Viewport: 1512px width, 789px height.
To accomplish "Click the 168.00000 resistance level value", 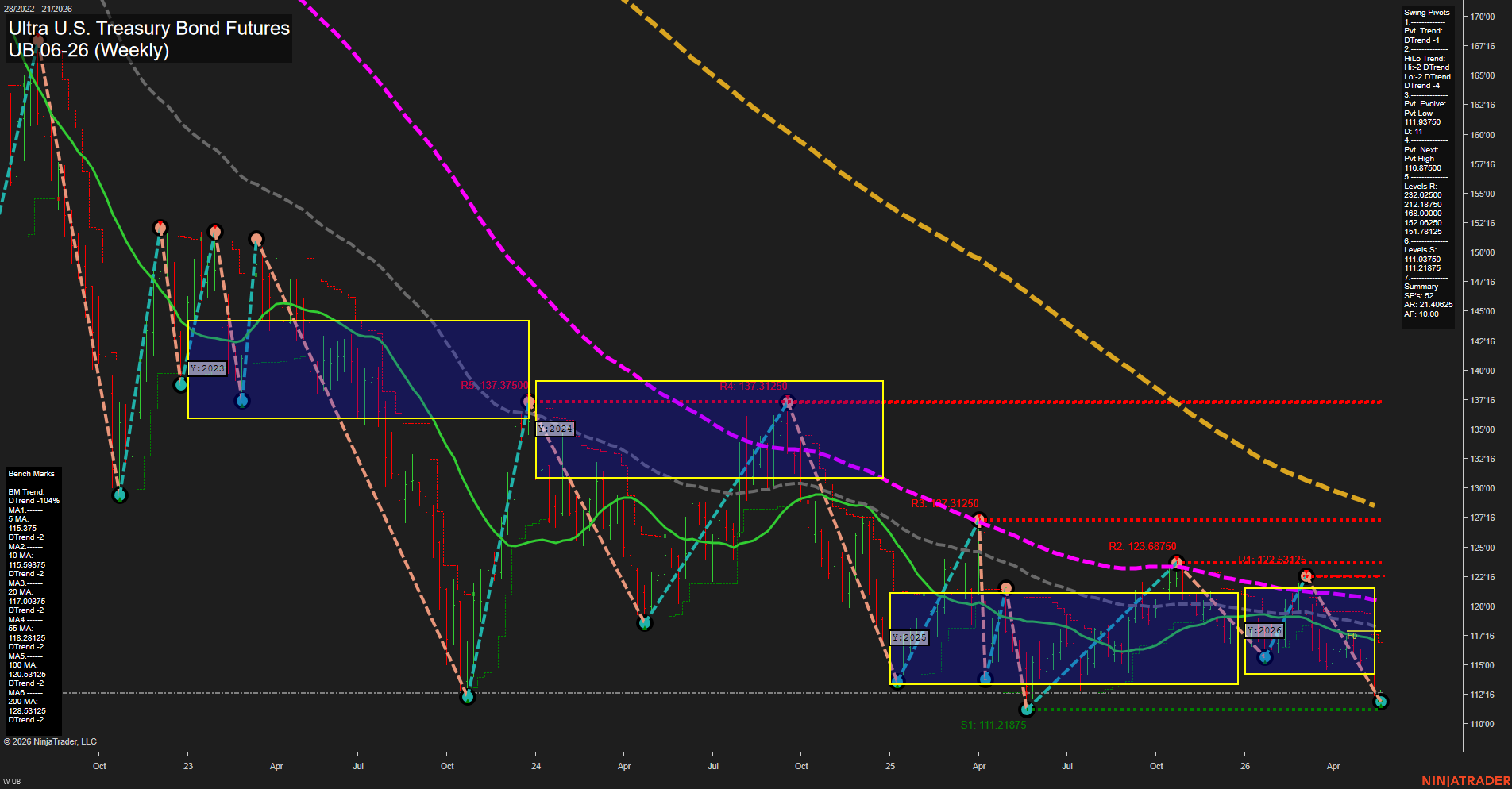I will [1423, 214].
